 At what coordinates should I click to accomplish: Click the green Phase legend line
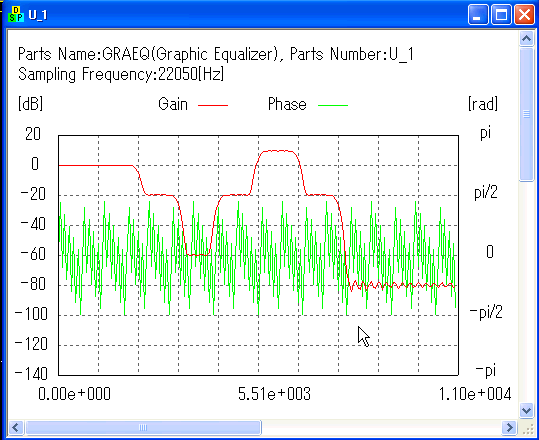click(333, 105)
